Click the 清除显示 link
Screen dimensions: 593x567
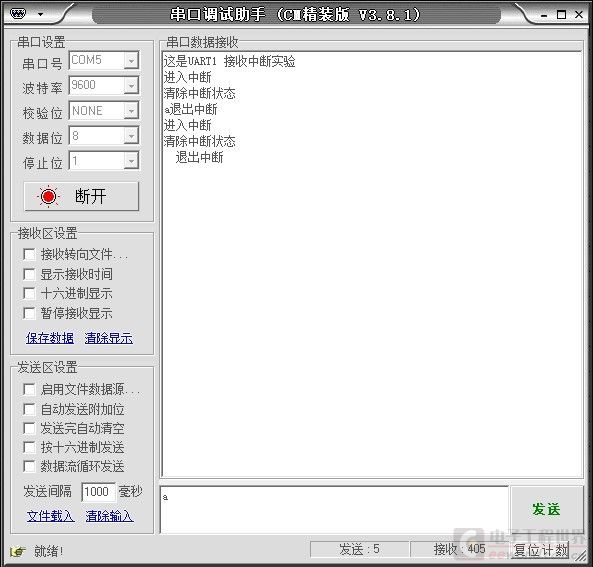109,338
